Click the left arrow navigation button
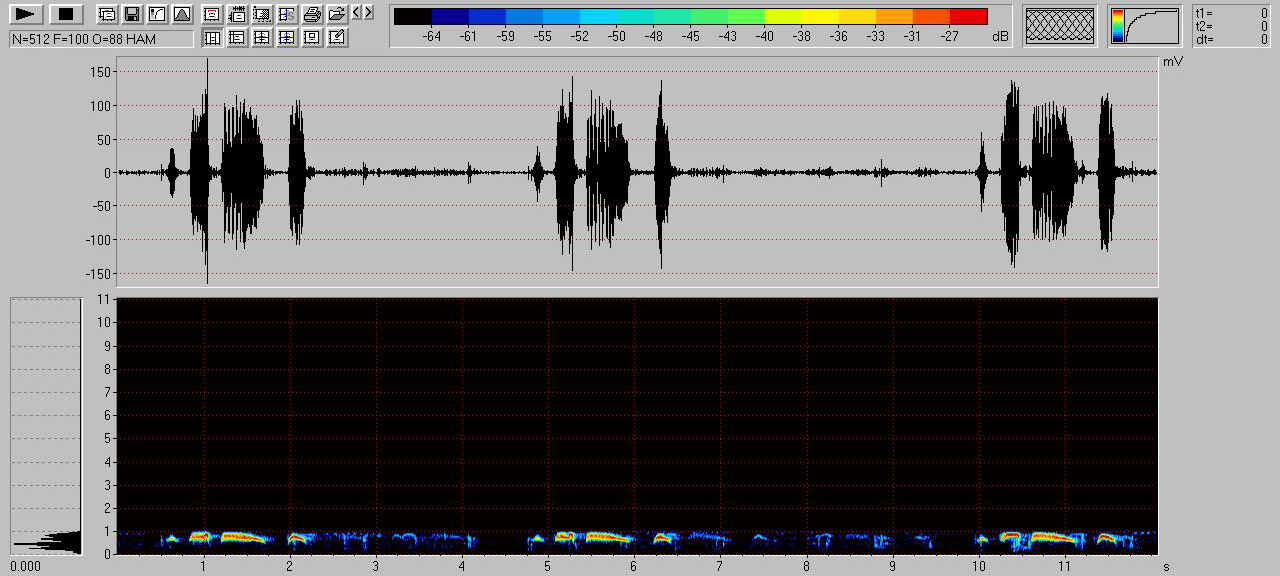This screenshot has width=1280, height=576. click(357, 12)
